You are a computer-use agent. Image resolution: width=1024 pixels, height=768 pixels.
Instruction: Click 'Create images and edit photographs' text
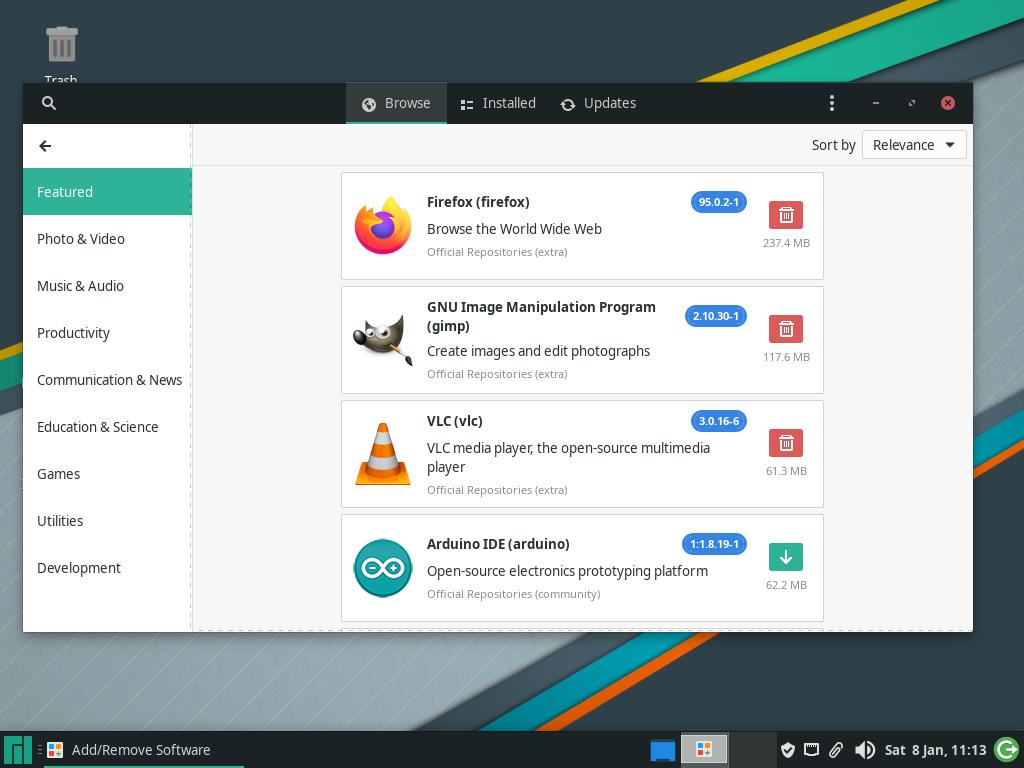point(538,351)
